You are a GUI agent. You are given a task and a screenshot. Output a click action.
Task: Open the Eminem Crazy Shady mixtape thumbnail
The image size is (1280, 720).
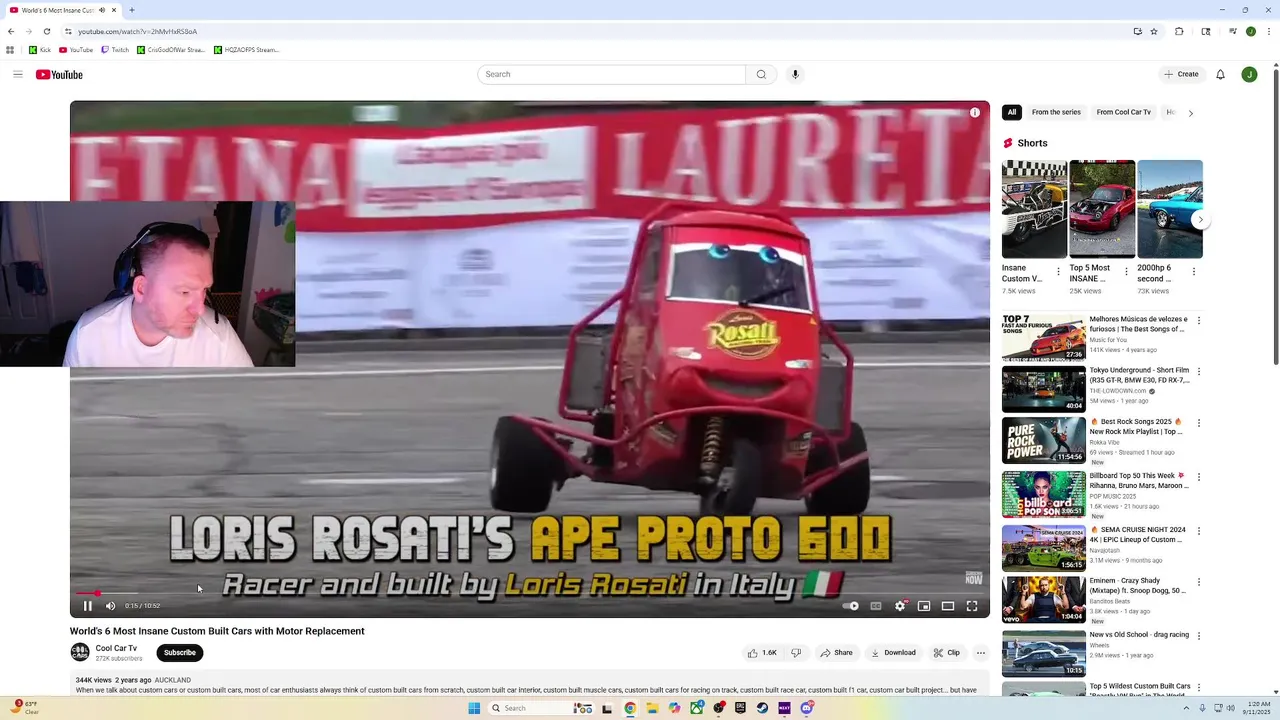coord(1043,600)
